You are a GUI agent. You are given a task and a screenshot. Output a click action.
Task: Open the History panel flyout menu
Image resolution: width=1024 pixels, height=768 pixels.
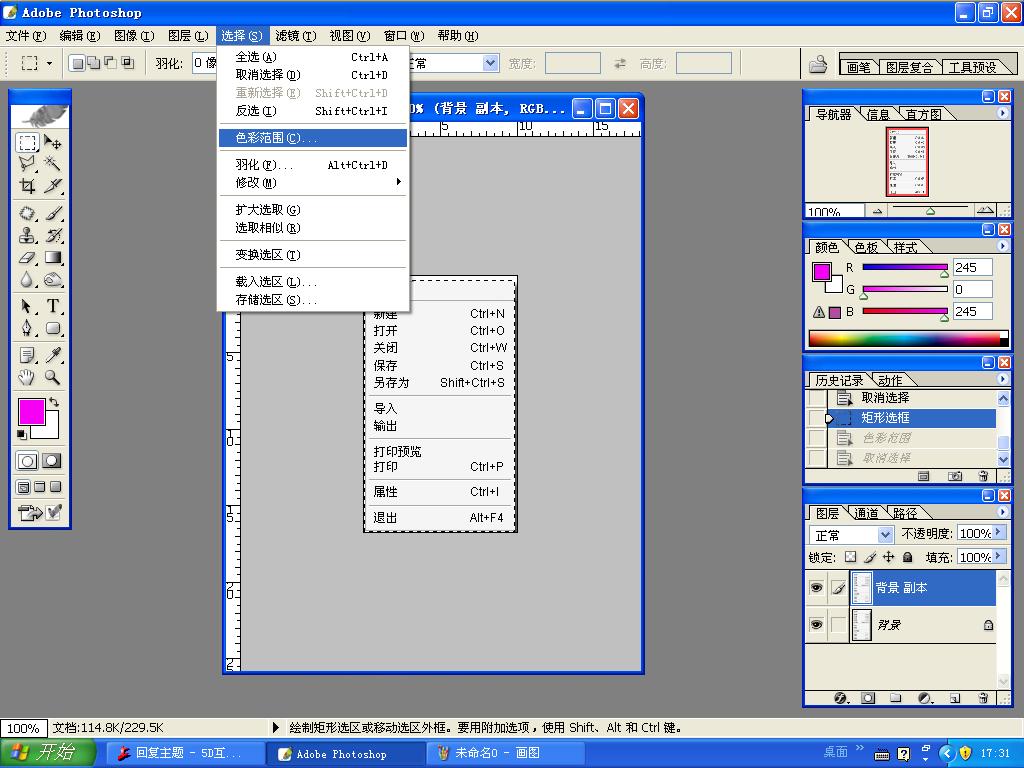pos(1003,379)
